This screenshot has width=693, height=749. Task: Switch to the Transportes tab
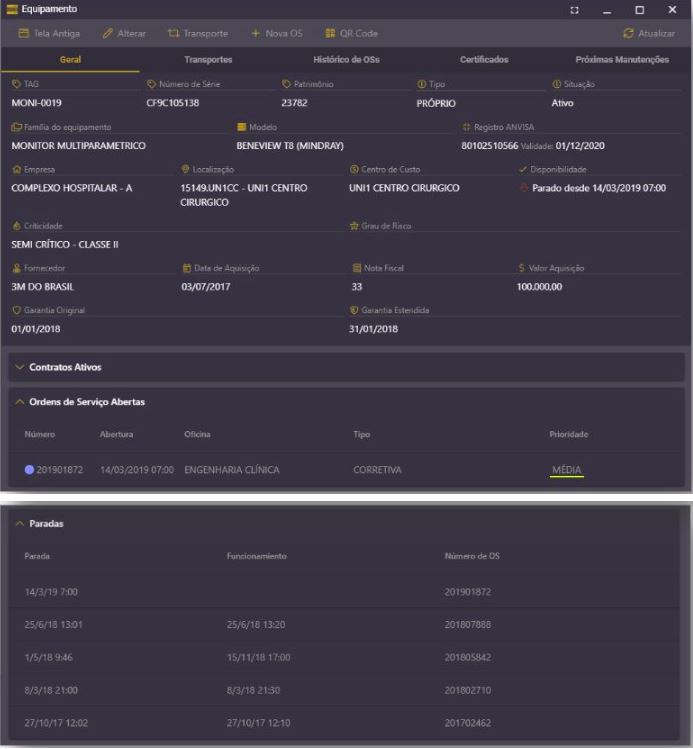pos(208,60)
